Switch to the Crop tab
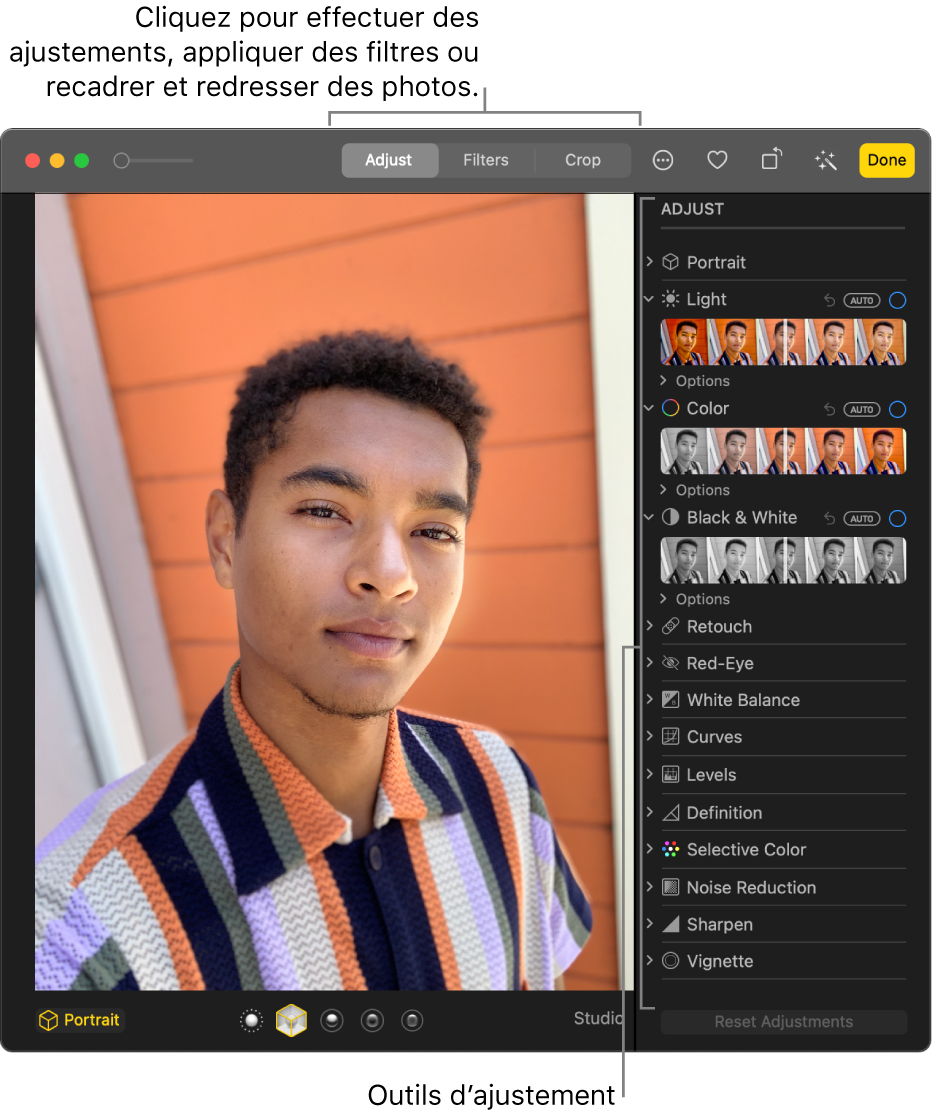The width and height of the screenshot is (934, 1120). (x=583, y=160)
